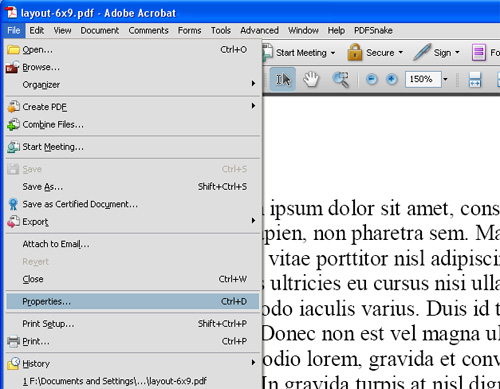
Task: Click the Zoom Out minus button
Action: click(x=371, y=79)
